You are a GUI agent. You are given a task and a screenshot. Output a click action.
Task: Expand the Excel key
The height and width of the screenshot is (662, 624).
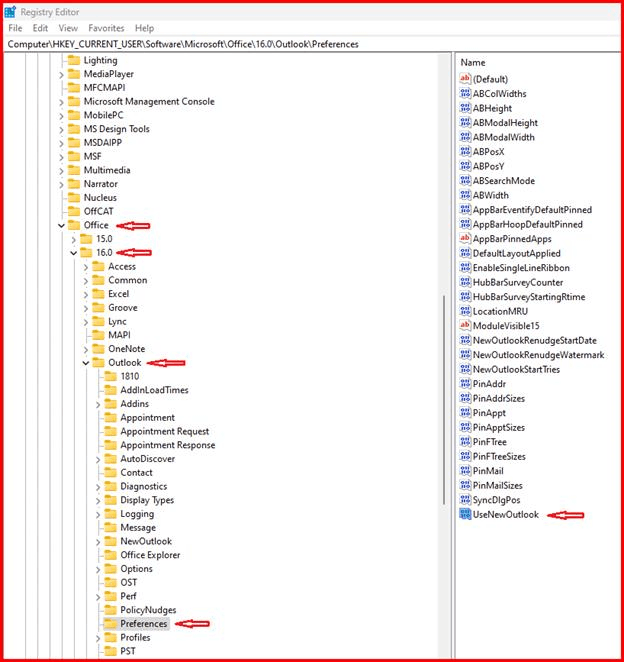click(x=86, y=294)
